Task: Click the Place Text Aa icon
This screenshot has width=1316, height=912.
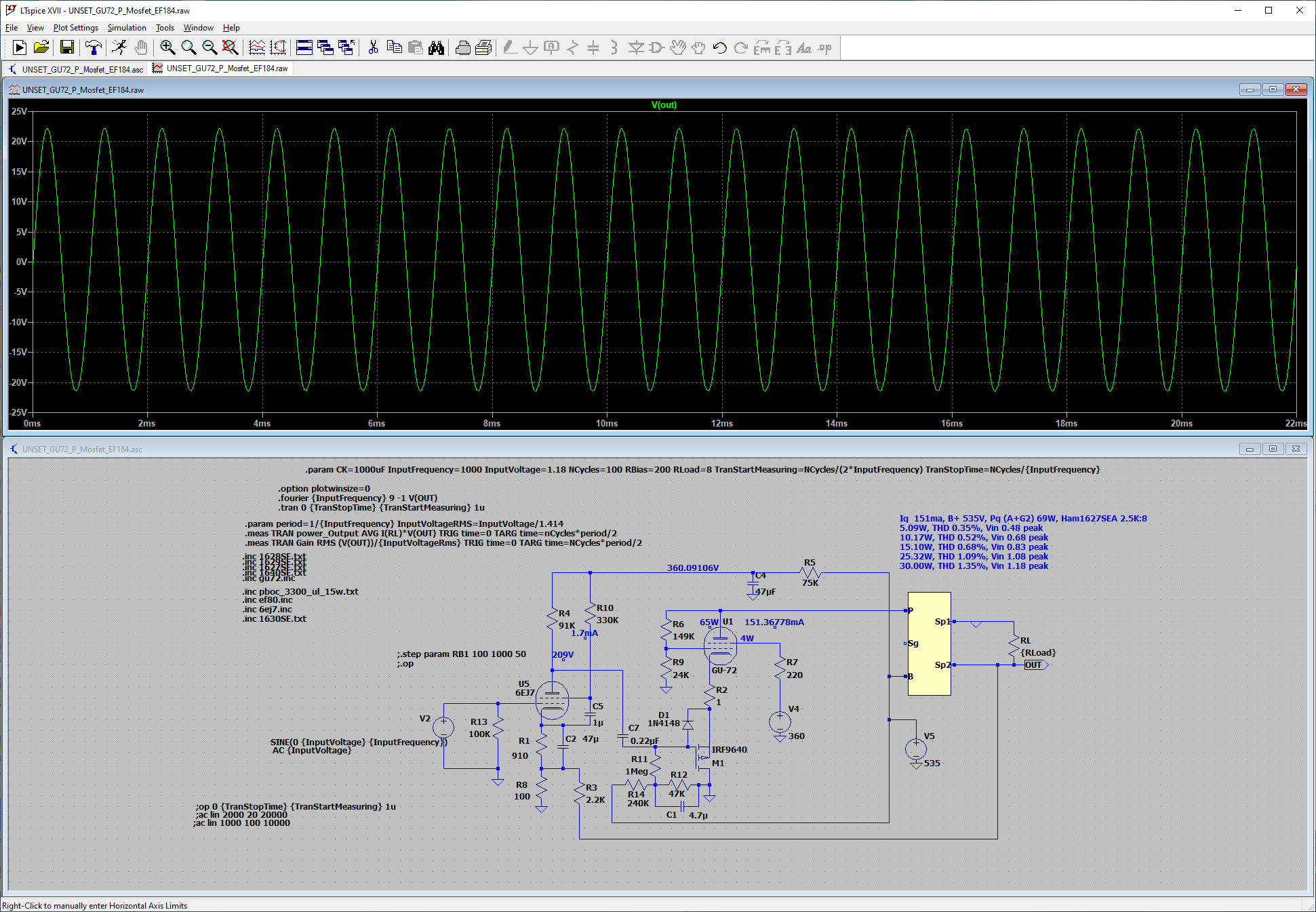Action: [803, 47]
